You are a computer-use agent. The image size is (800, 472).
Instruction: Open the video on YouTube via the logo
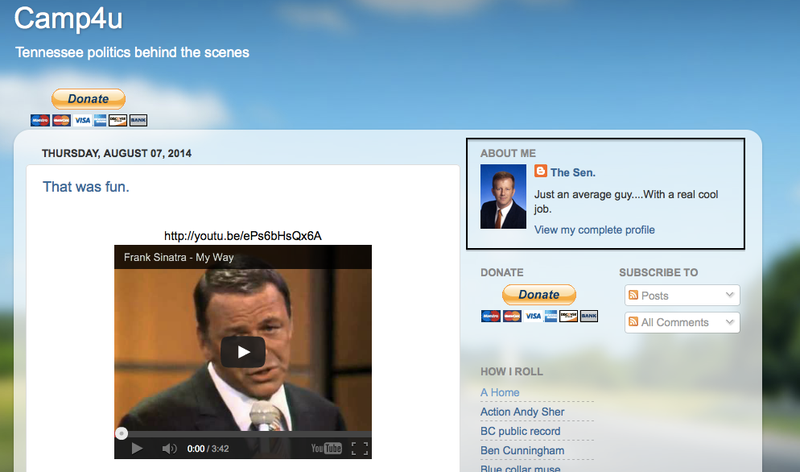click(x=327, y=449)
